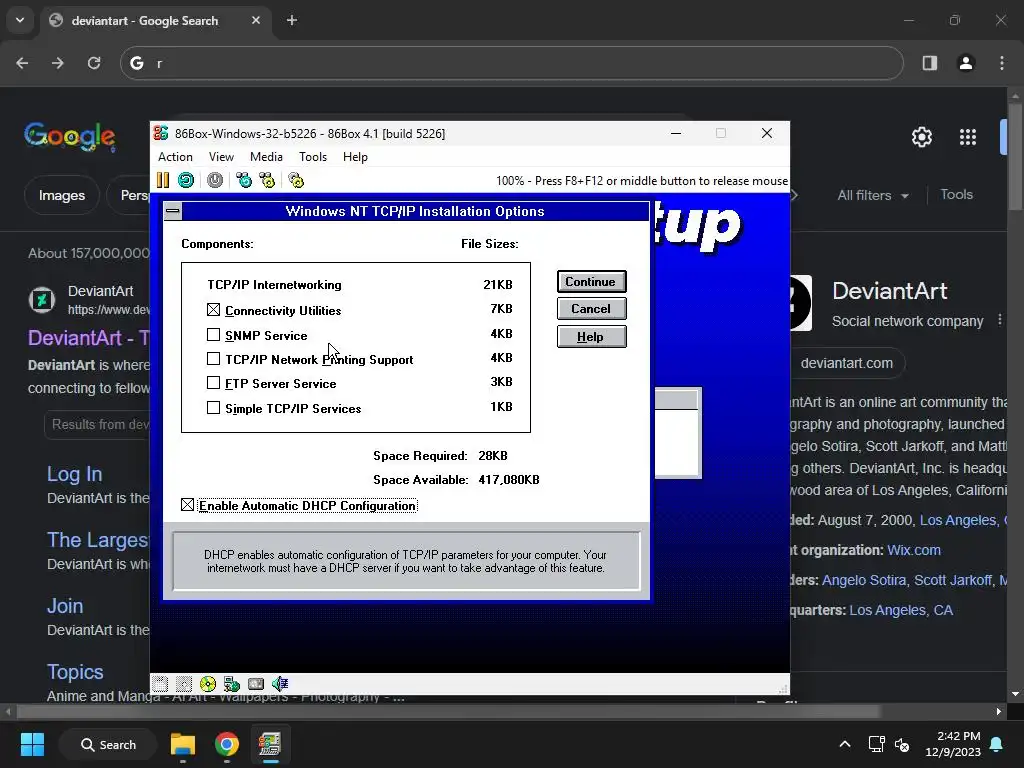Toggle Enable Automatic DHCP Configuration checkbox
This screenshot has height=768, width=1024.
click(187, 505)
